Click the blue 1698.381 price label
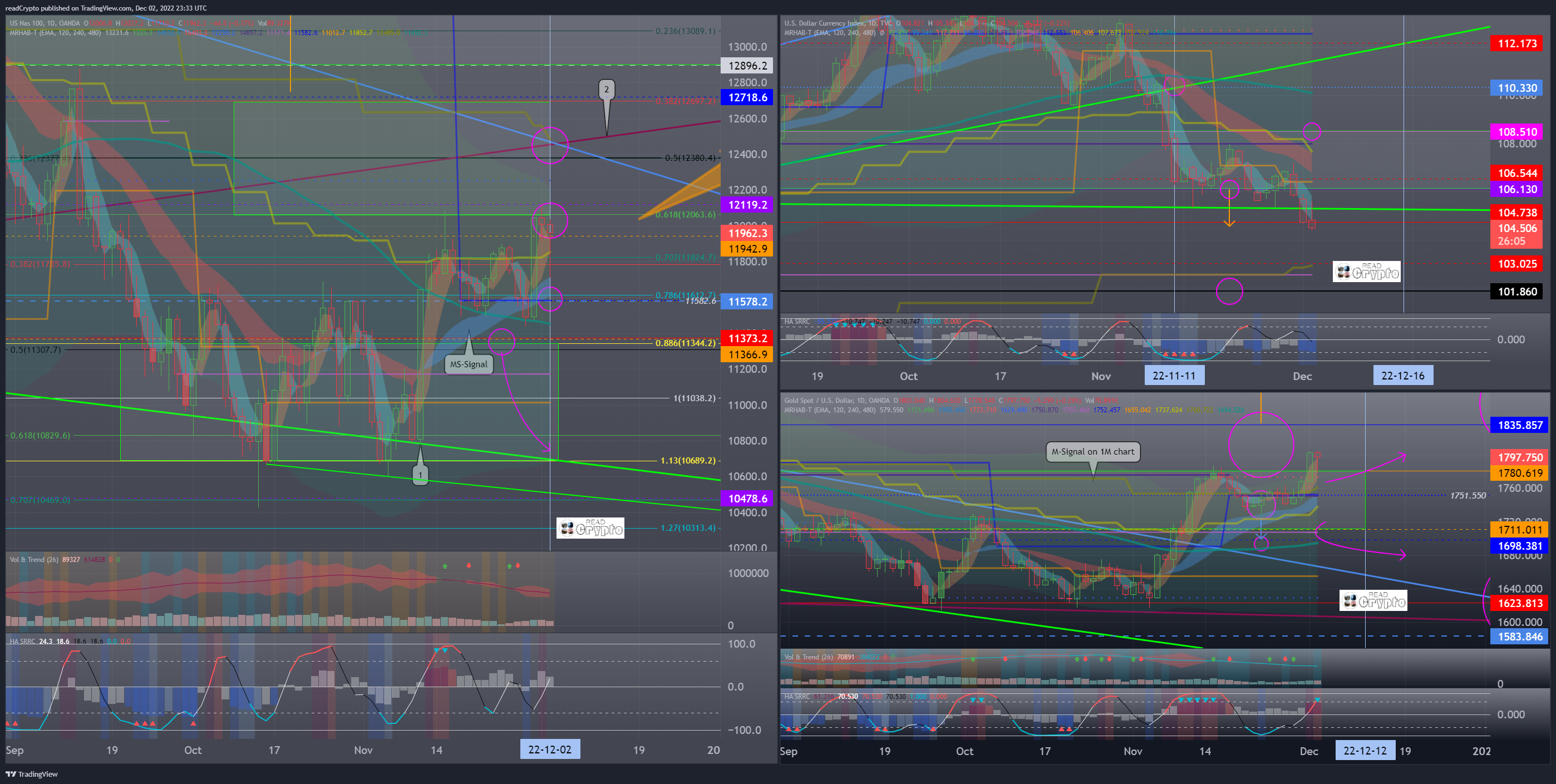 (1519, 545)
